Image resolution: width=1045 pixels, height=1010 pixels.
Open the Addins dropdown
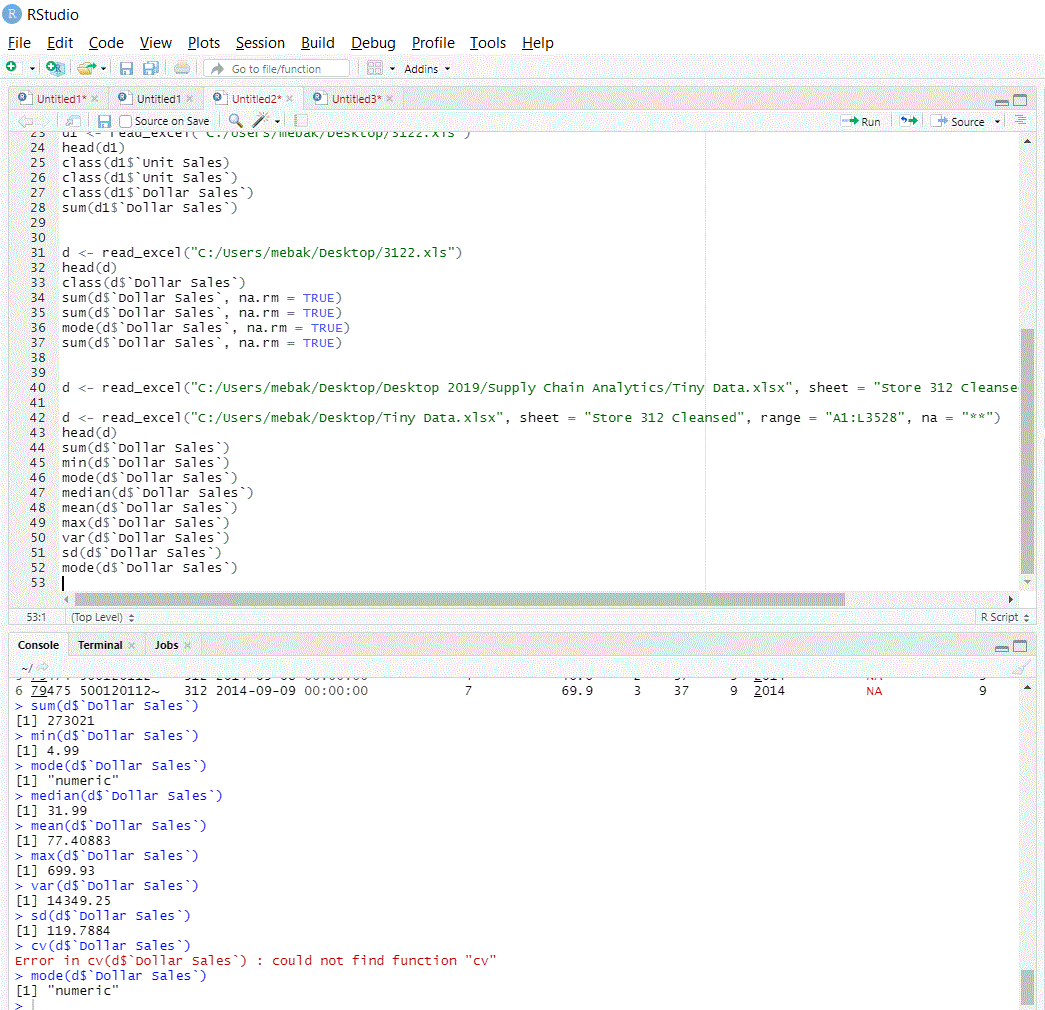coord(420,68)
